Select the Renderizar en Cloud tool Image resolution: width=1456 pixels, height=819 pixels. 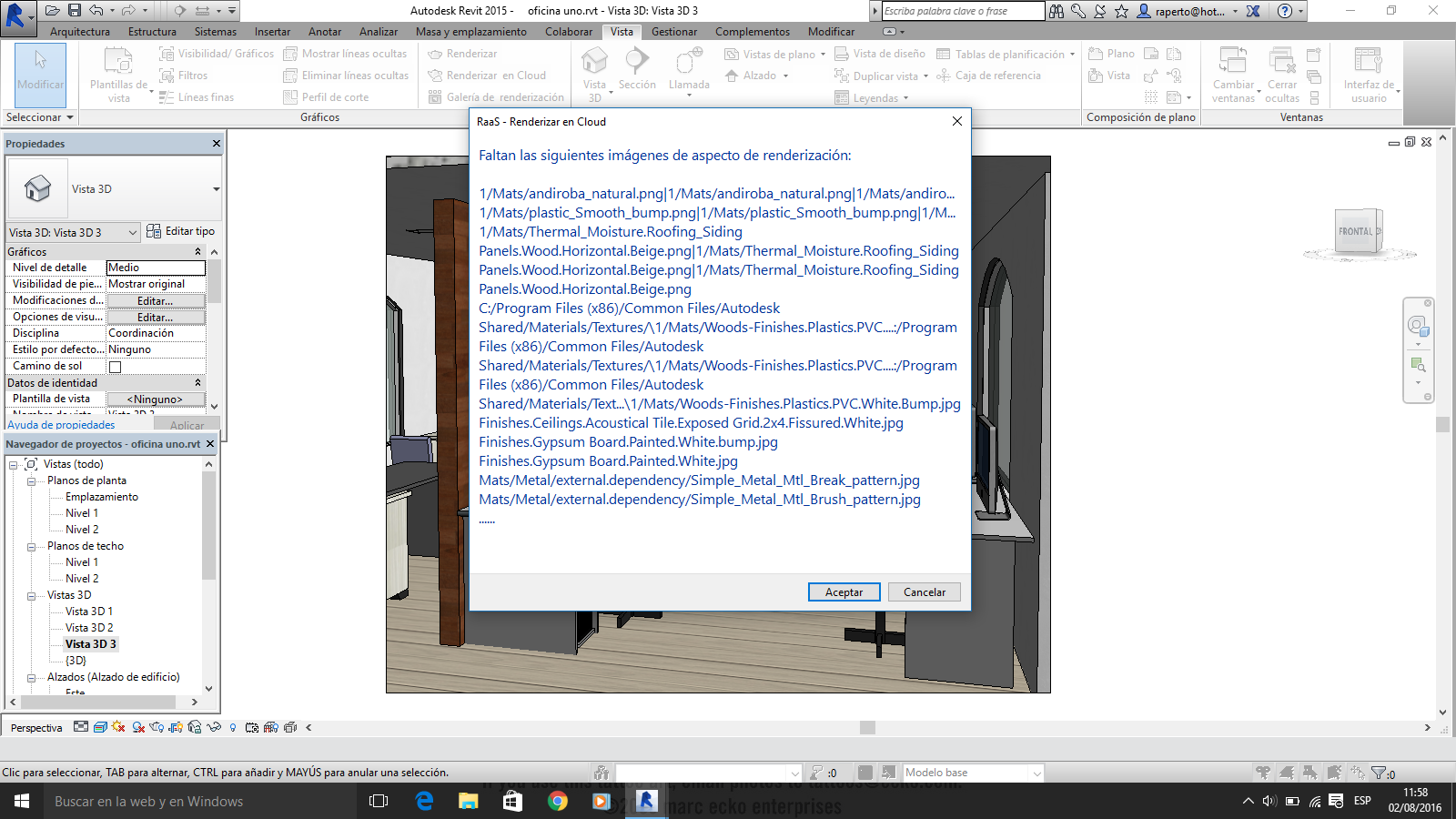coord(491,76)
